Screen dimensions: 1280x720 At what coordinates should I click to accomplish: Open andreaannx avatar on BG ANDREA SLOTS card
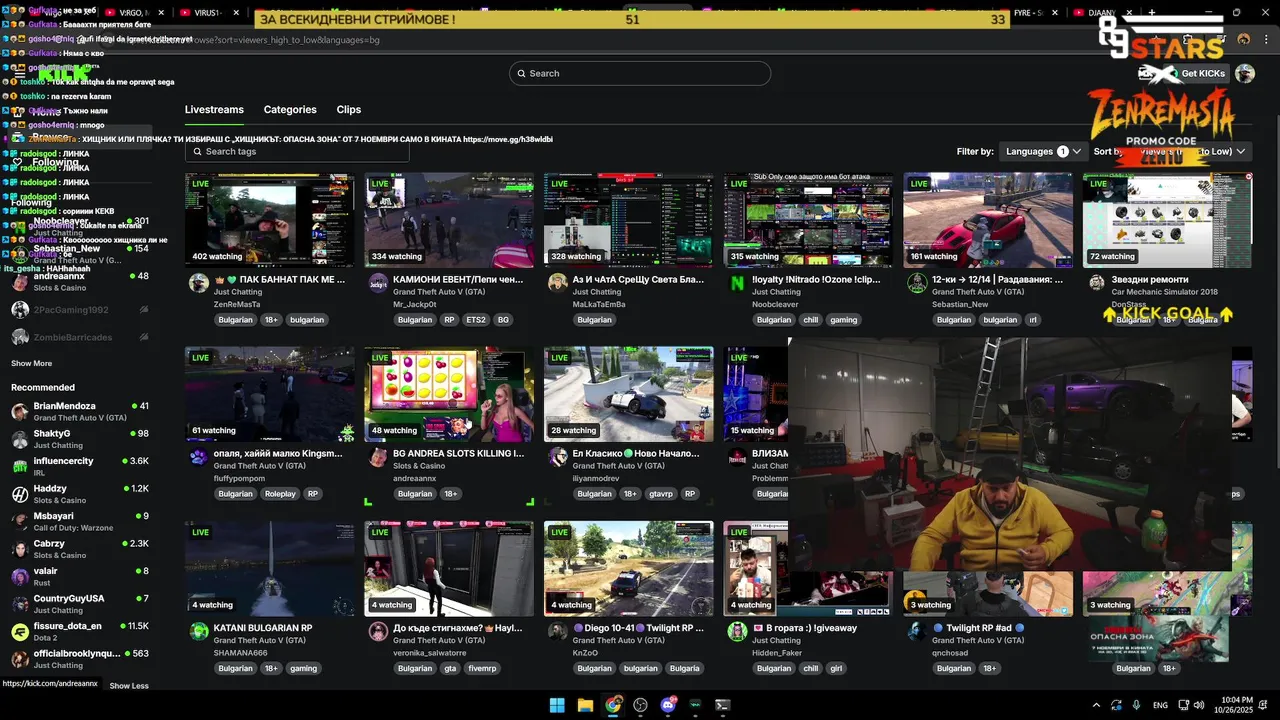click(x=378, y=457)
